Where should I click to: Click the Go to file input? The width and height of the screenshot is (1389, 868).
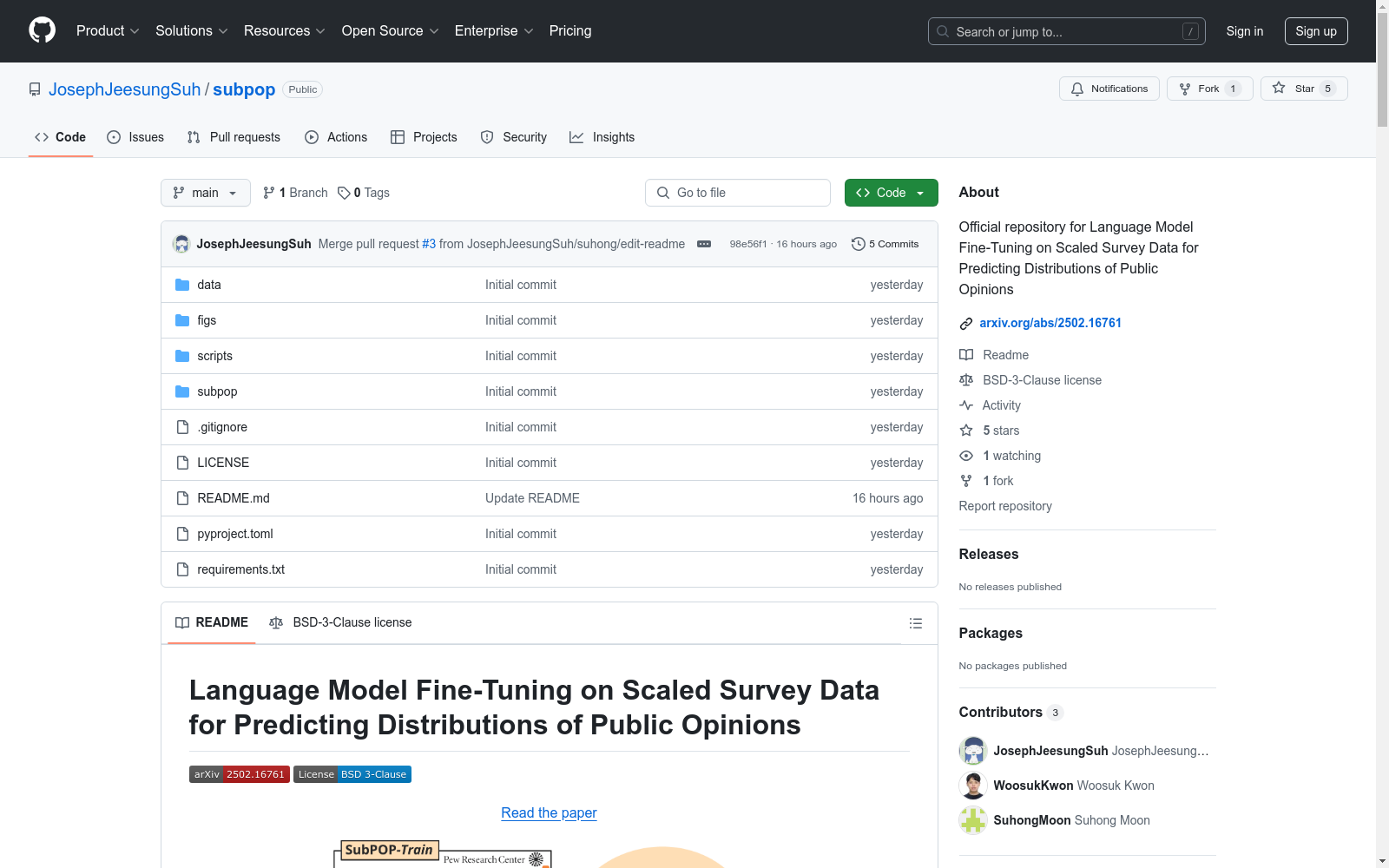[738, 193]
